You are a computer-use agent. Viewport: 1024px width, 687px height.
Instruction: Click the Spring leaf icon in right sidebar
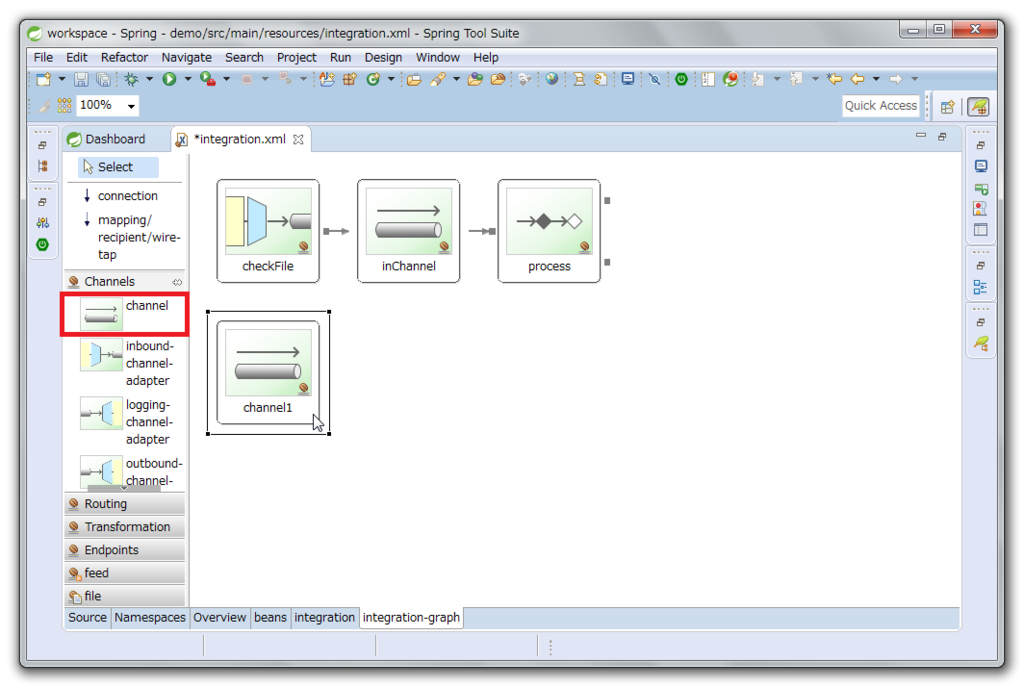(981, 343)
